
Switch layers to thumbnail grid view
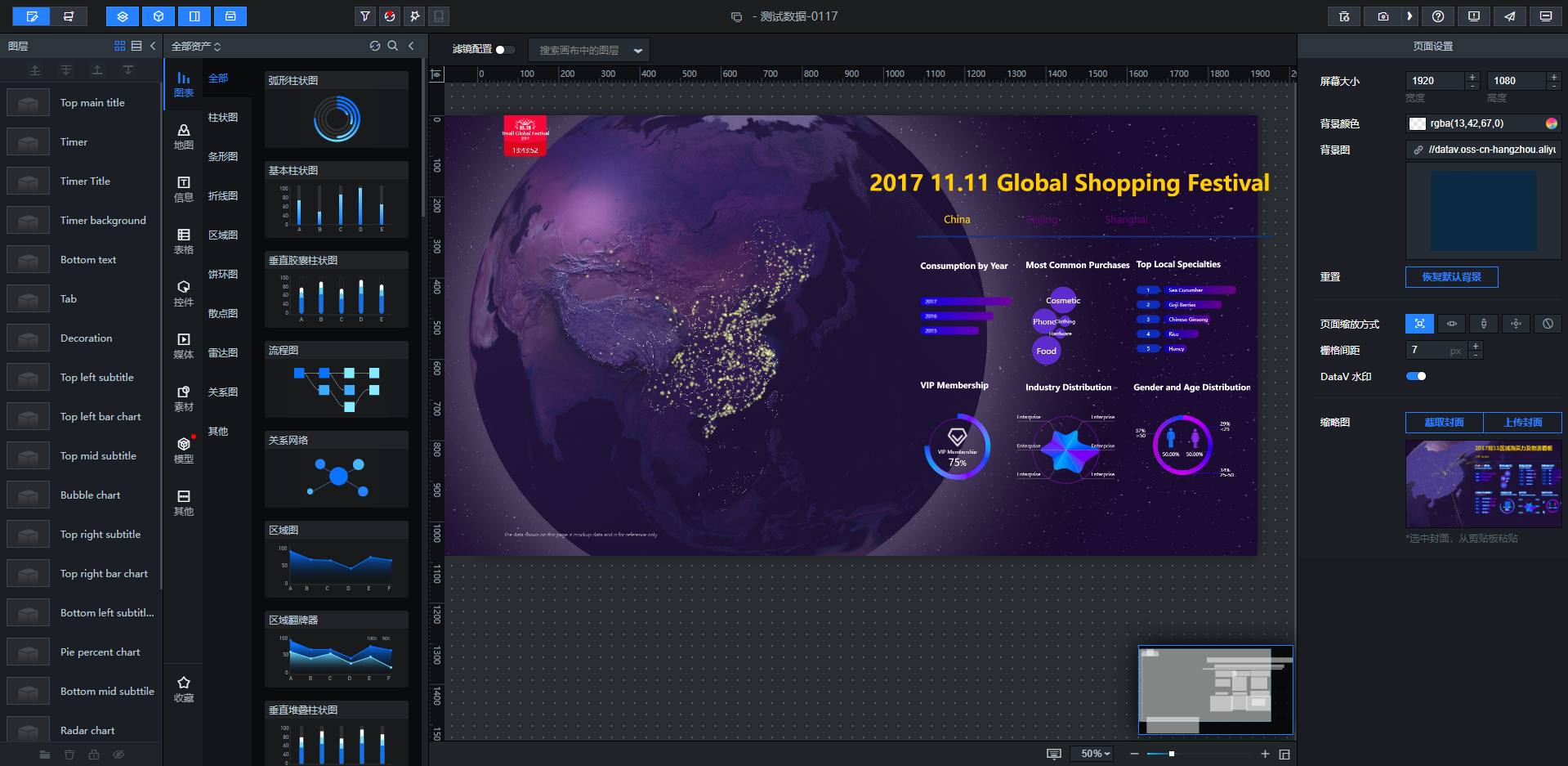tap(120, 46)
